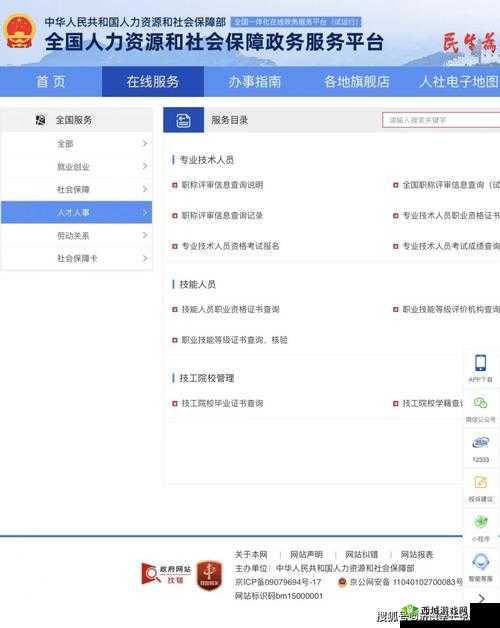Click 网站报表 footer link

(417, 555)
